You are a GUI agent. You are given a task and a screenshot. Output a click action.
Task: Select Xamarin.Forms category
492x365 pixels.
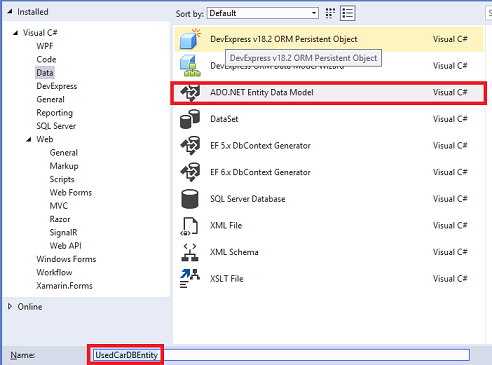64,286
